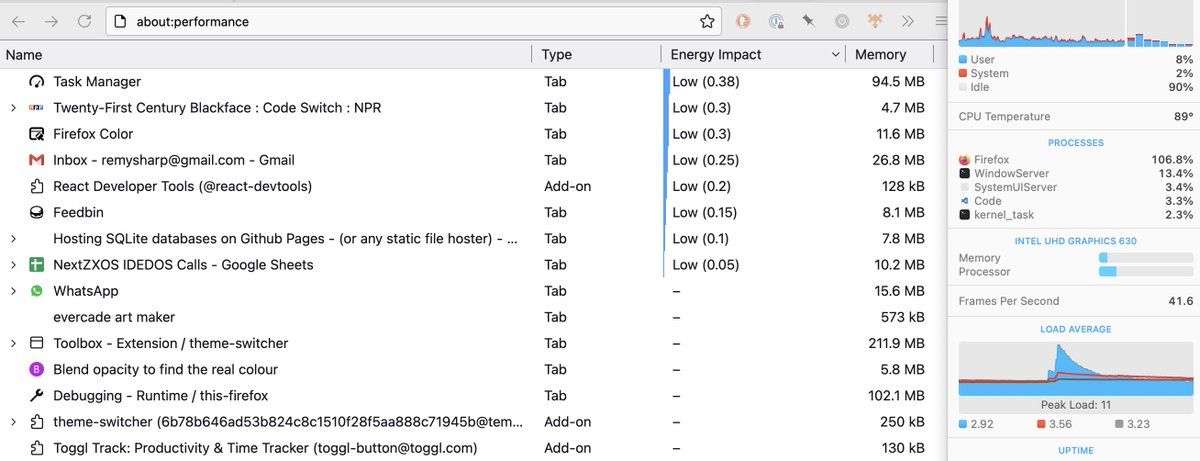The width and height of the screenshot is (1200, 461).
Task: Sort by the Energy Impact column header
Action: tap(715, 55)
